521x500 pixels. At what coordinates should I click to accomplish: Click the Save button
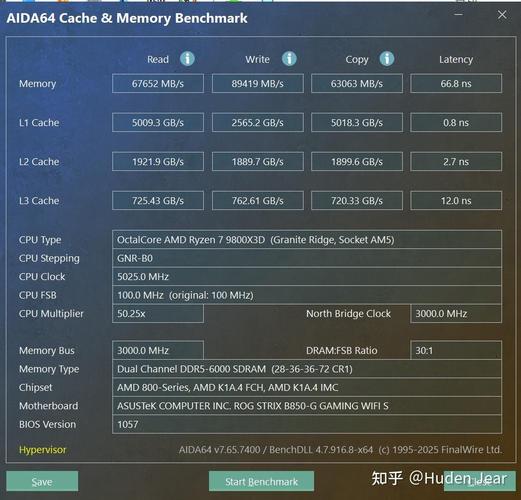click(42, 481)
